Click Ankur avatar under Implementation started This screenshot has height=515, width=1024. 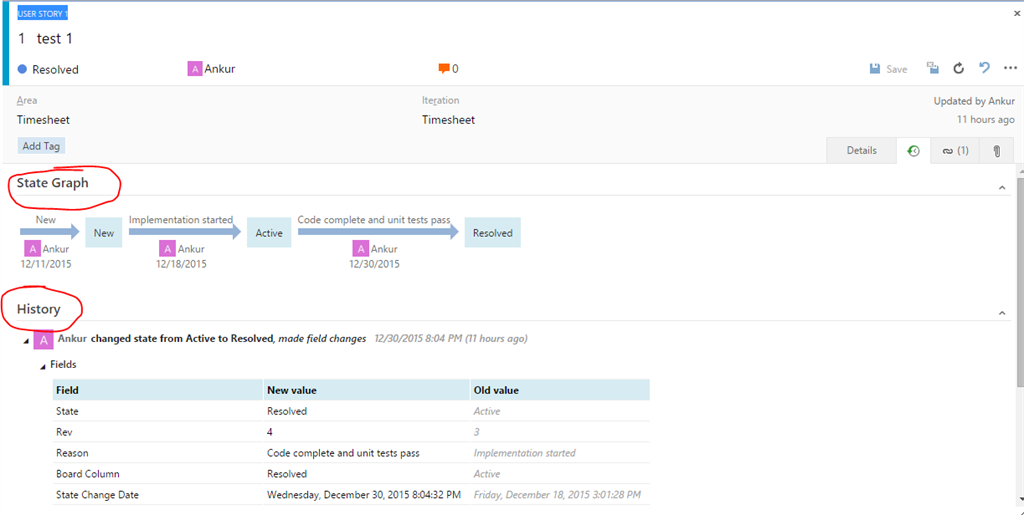[167, 249]
